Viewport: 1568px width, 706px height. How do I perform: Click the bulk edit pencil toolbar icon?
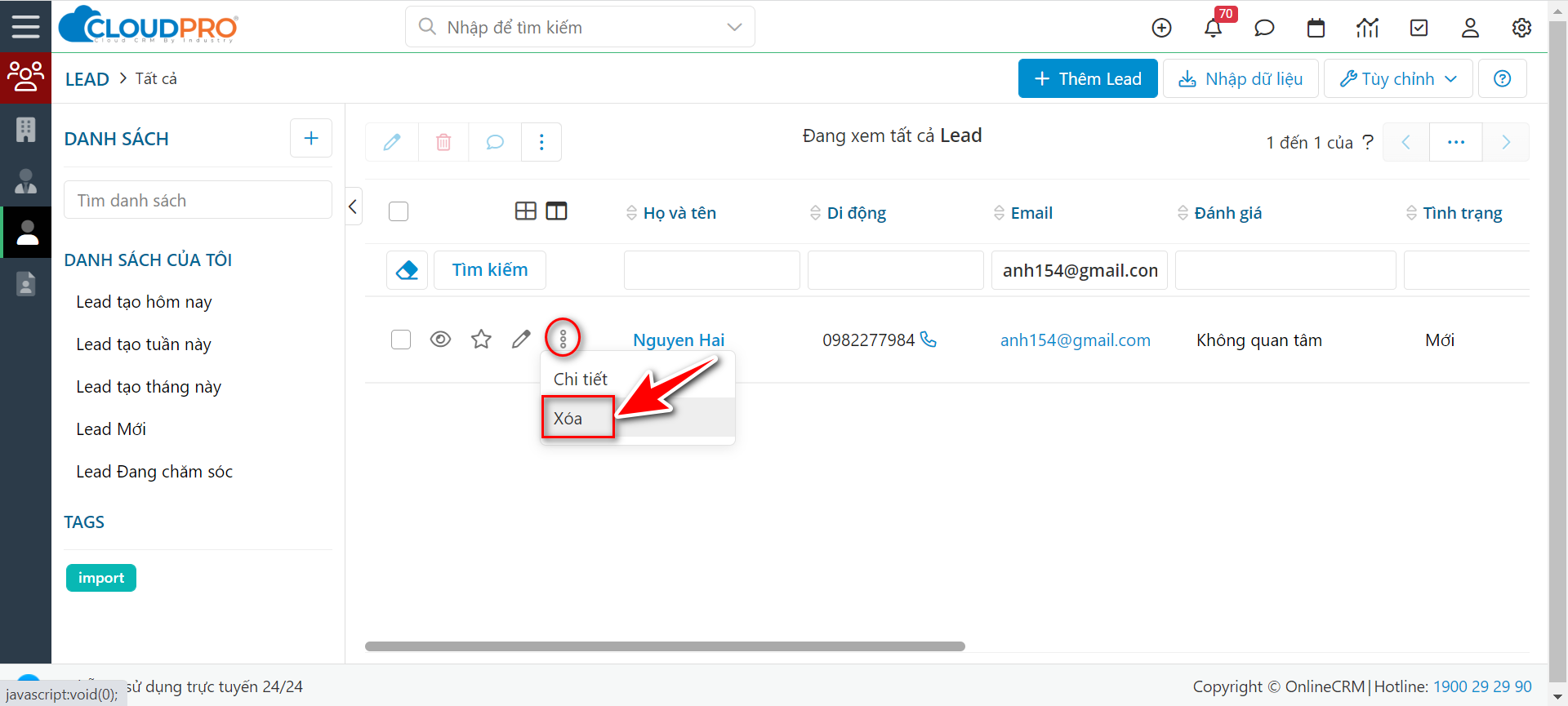392,142
